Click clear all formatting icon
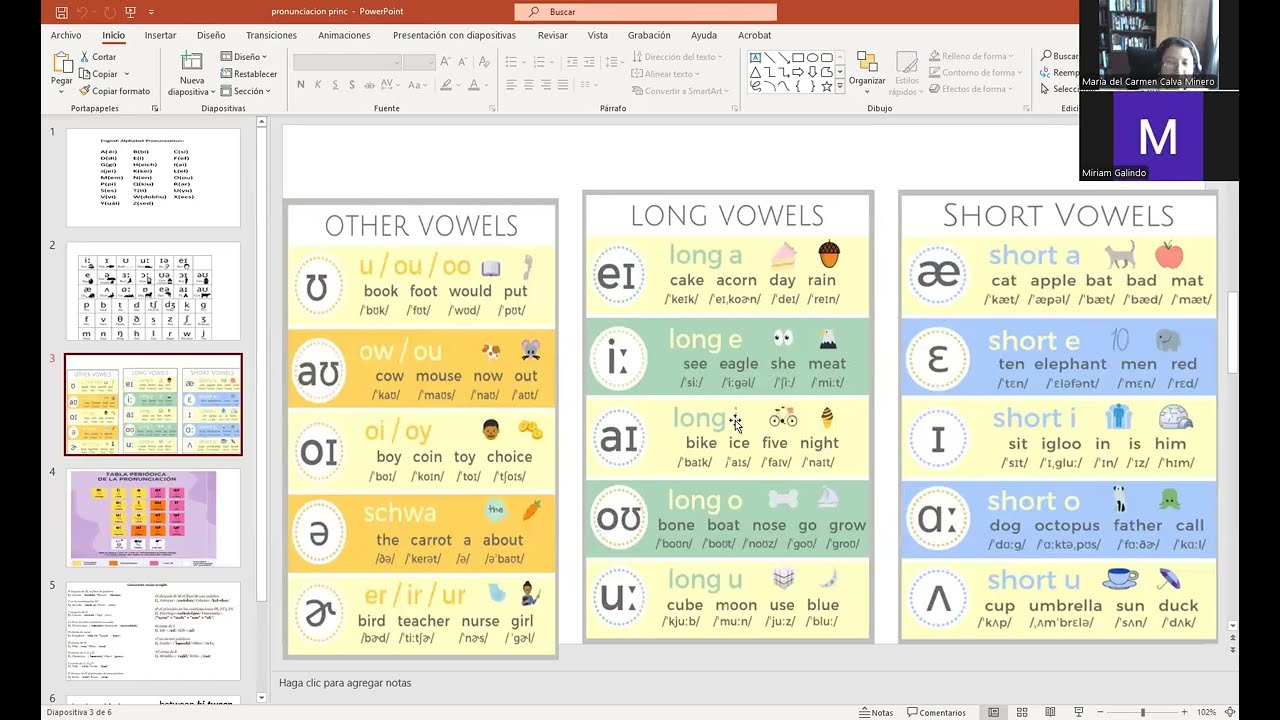 (485, 62)
